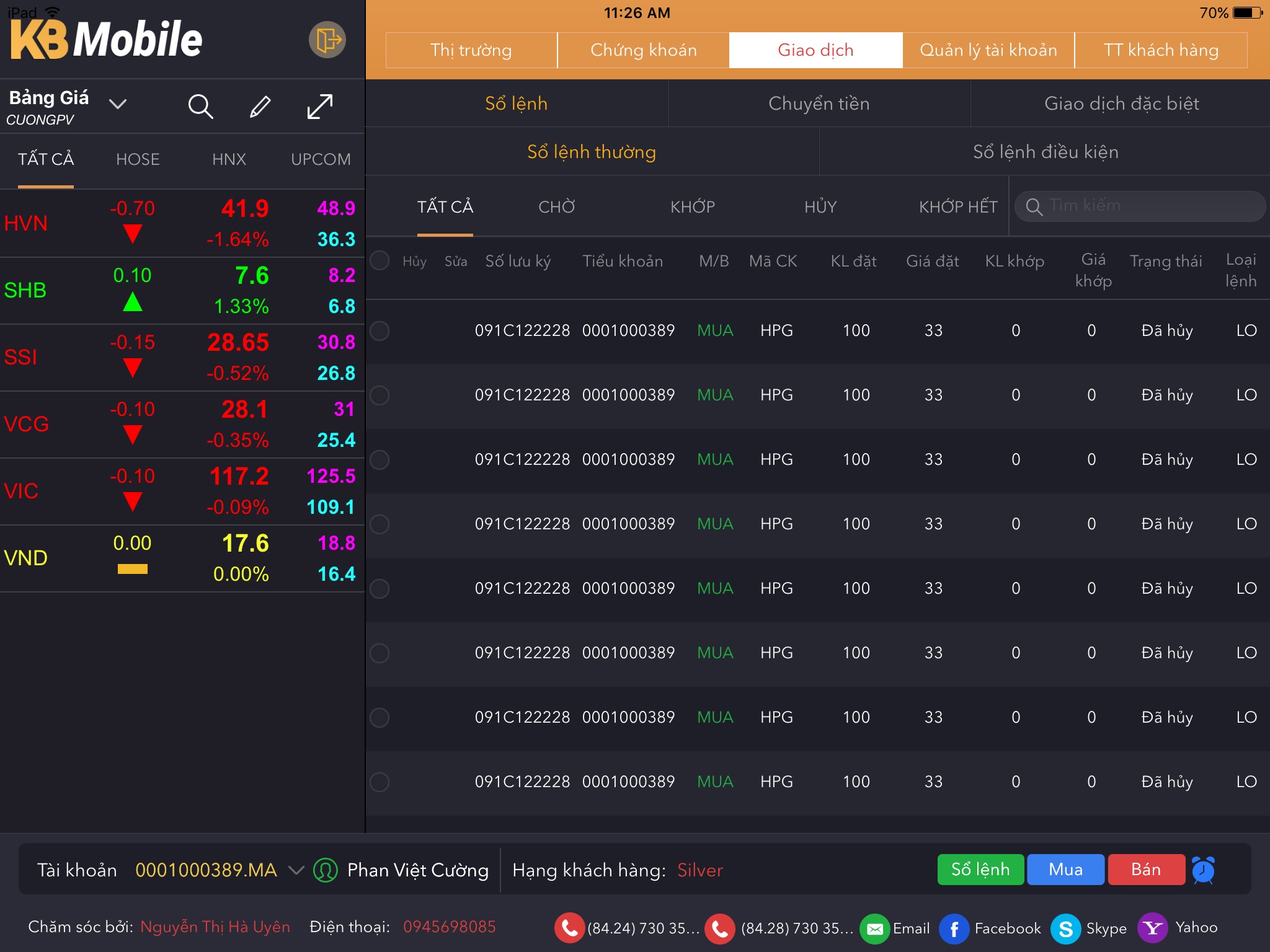Tap Silver customer rank label
The height and width of the screenshot is (952, 1270).
(x=700, y=871)
